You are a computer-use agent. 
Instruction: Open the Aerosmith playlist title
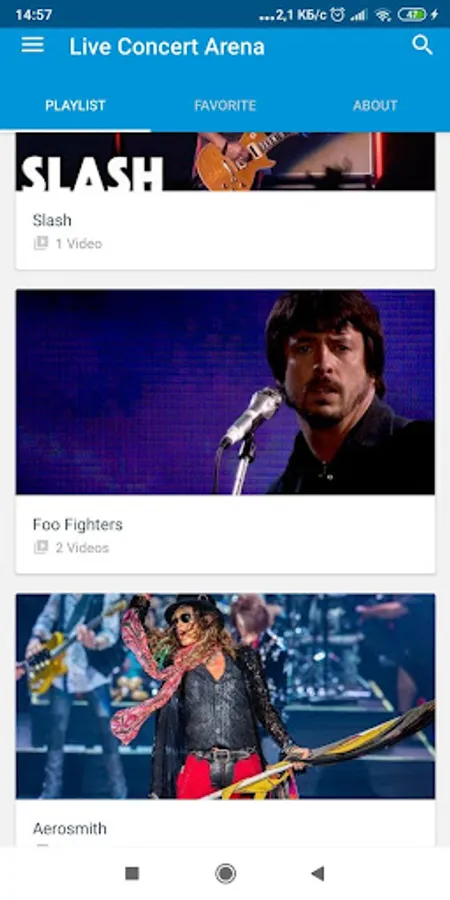[x=69, y=829]
